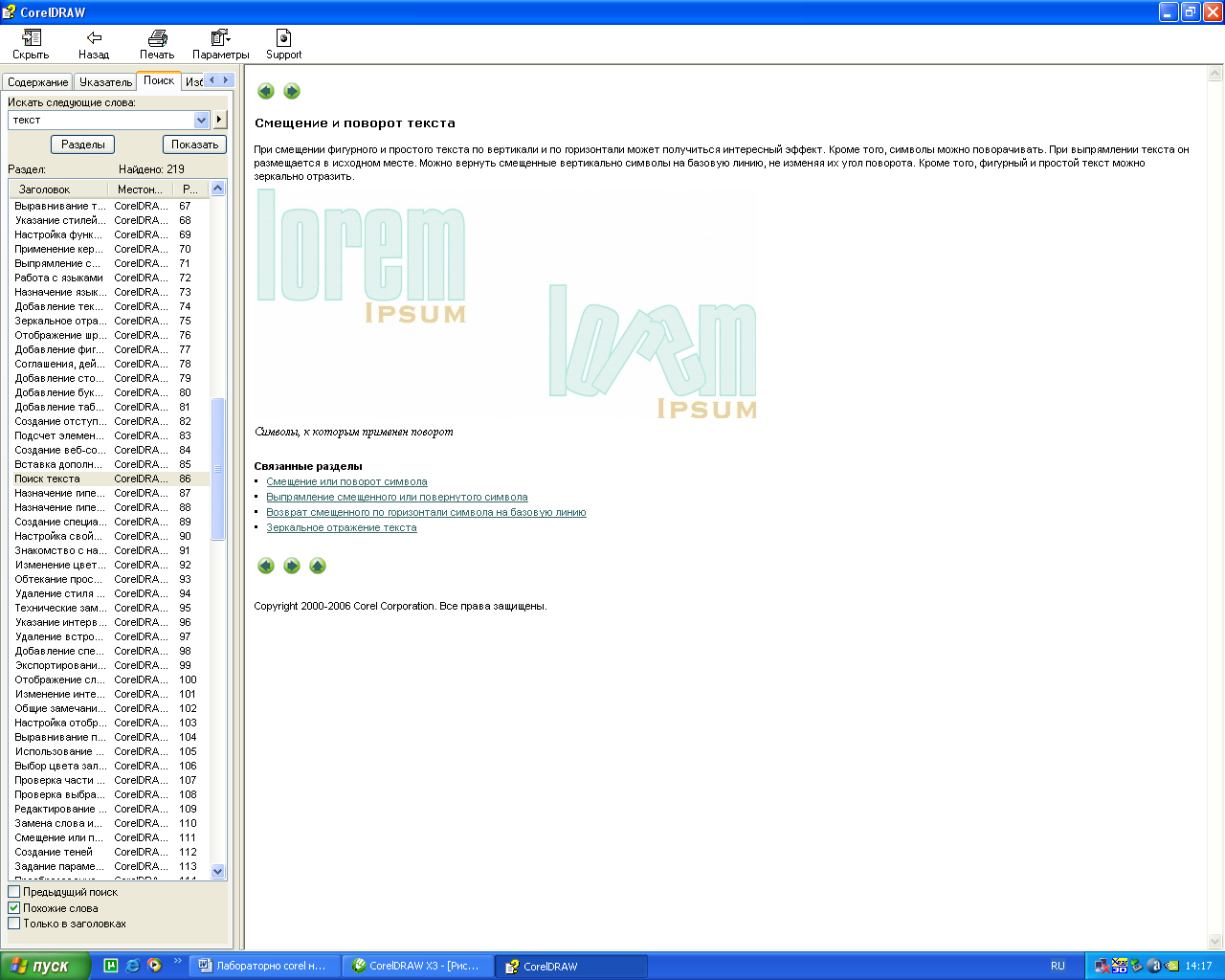Uncheck Похожие слова checkbox
The height and width of the screenshot is (980, 1225).
click(x=14, y=907)
